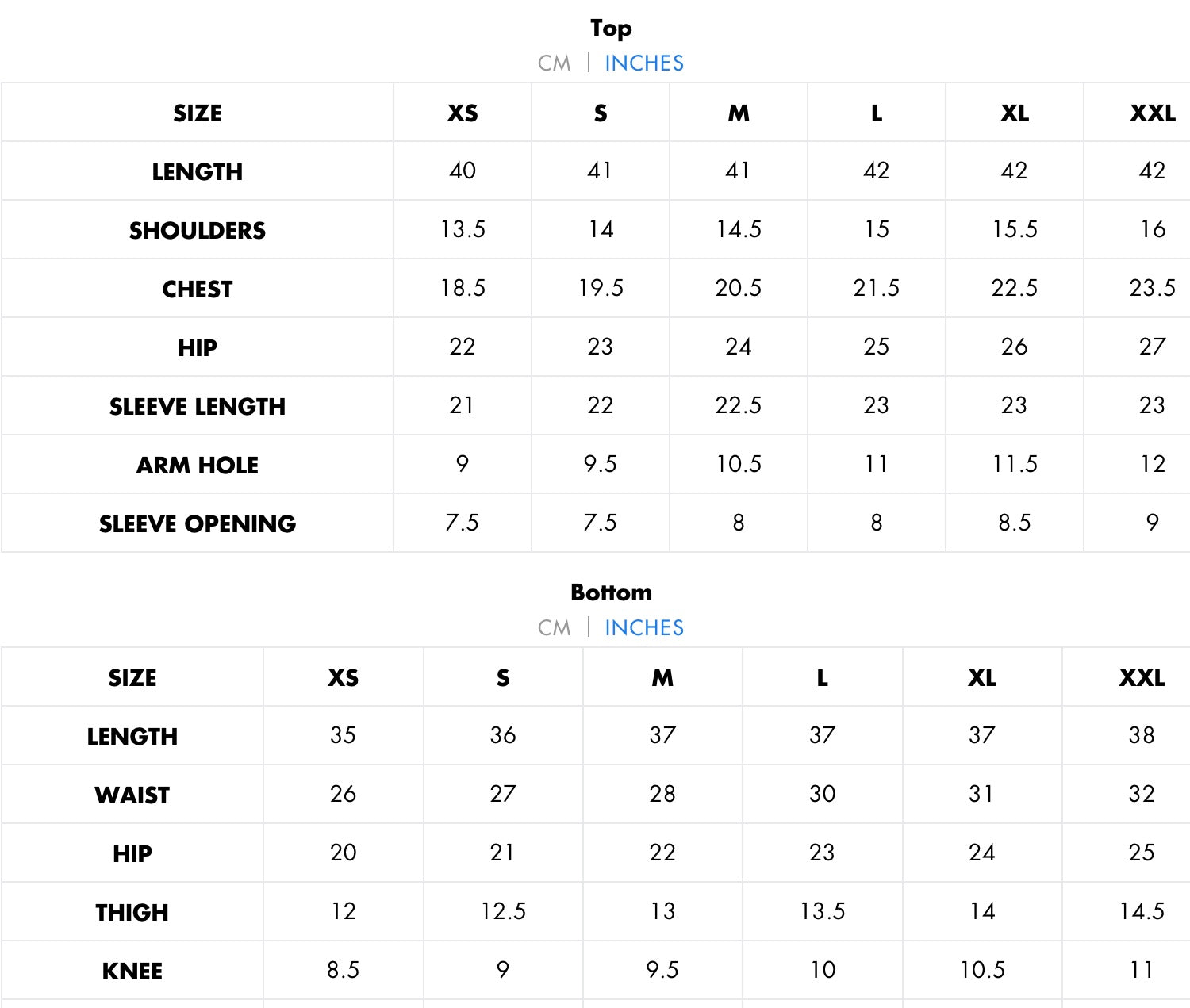The height and width of the screenshot is (1008, 1190).
Task: Click the Bottom heading above the second table
Action: click(611, 592)
